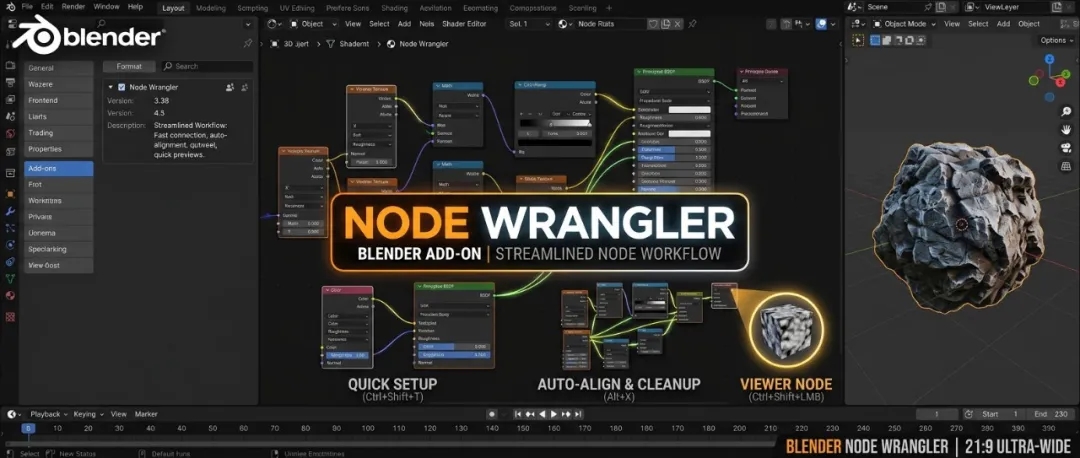1080x458 pixels.
Task: Open the Object Mode dropdown
Action: (x=904, y=23)
